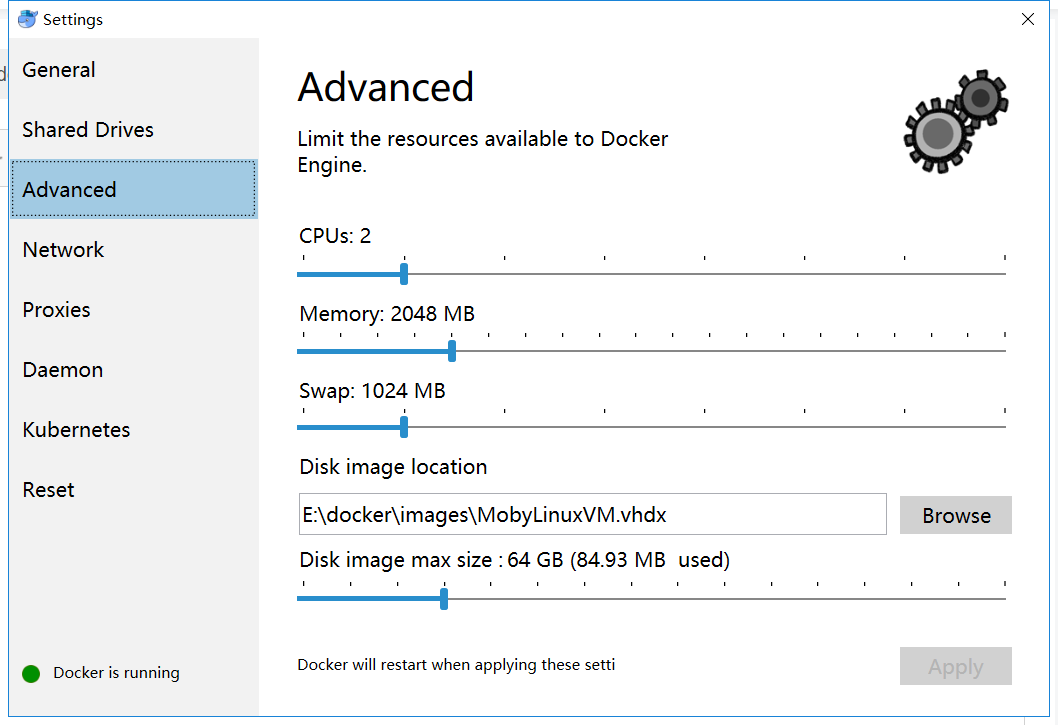Click inside the disk image location field
Viewport: 1058px width, 725px height.
pos(592,514)
